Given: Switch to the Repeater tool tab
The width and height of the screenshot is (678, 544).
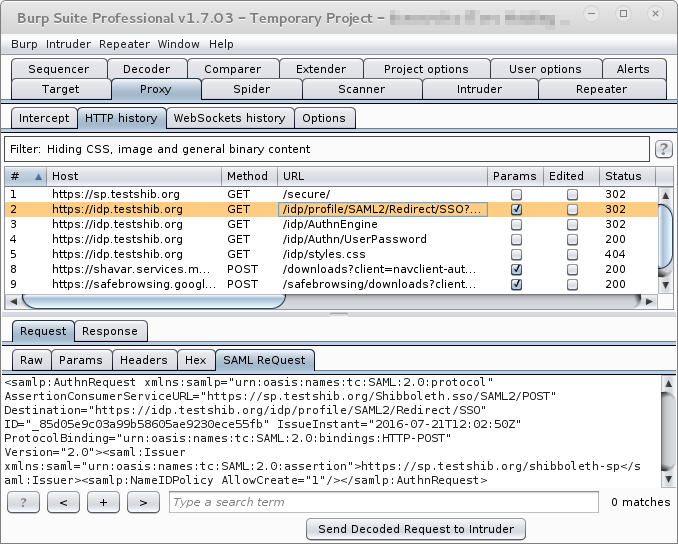Looking at the screenshot, I should (x=601, y=89).
